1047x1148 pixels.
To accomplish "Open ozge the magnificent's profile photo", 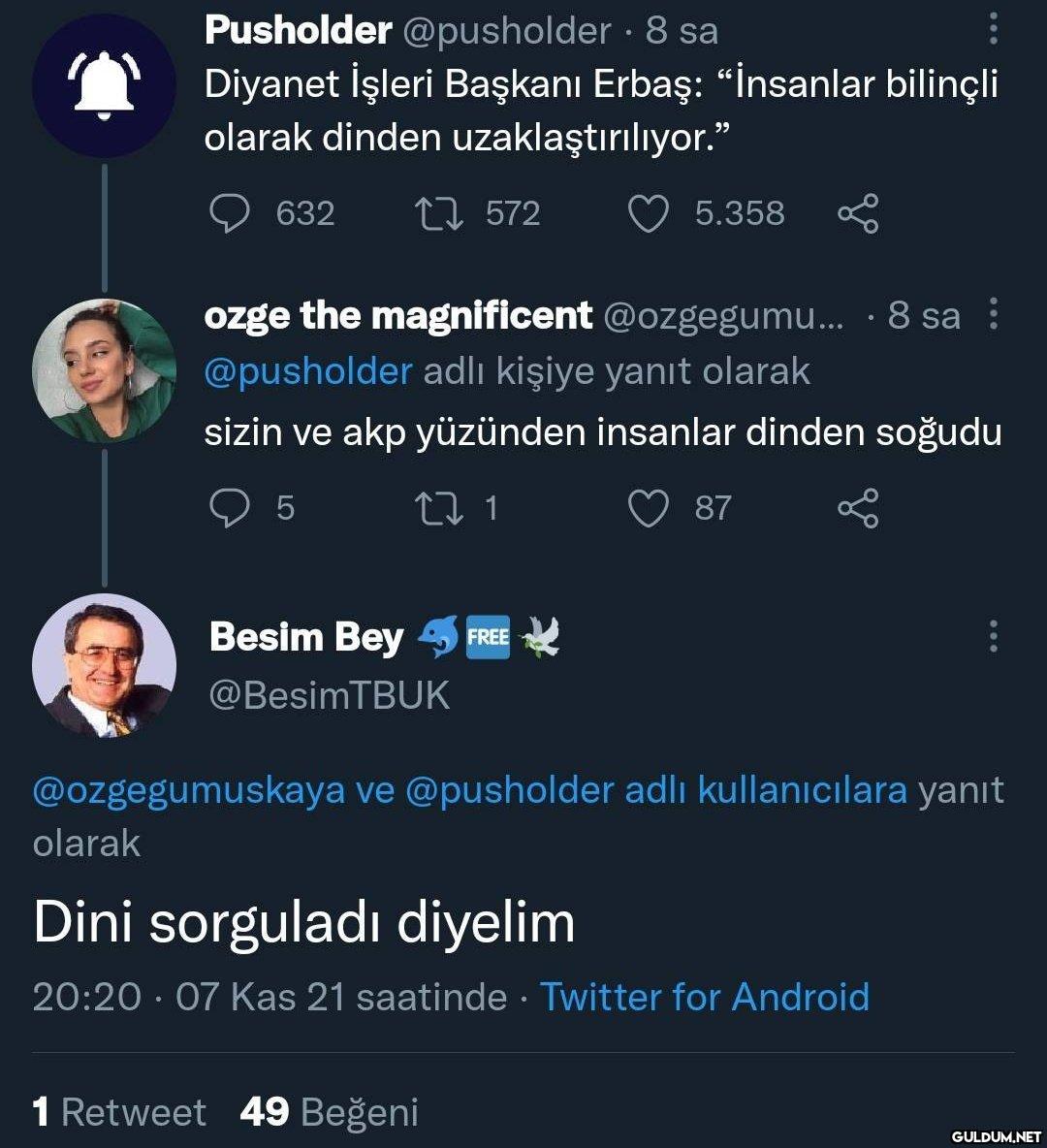I will 104,370.
